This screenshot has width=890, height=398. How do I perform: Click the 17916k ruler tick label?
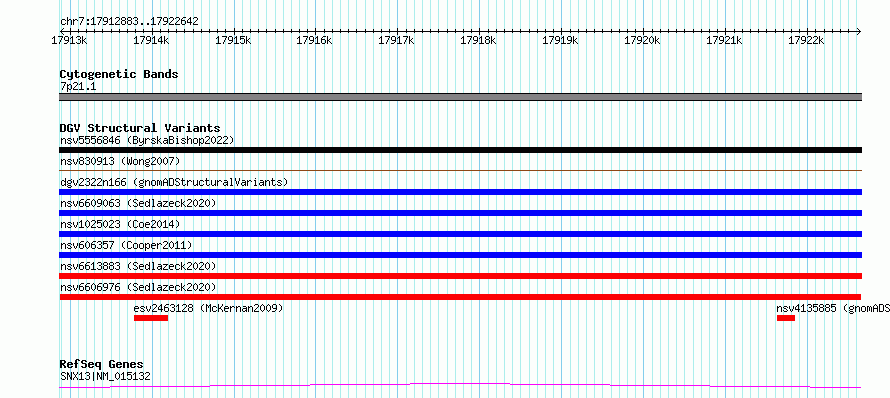pos(315,40)
